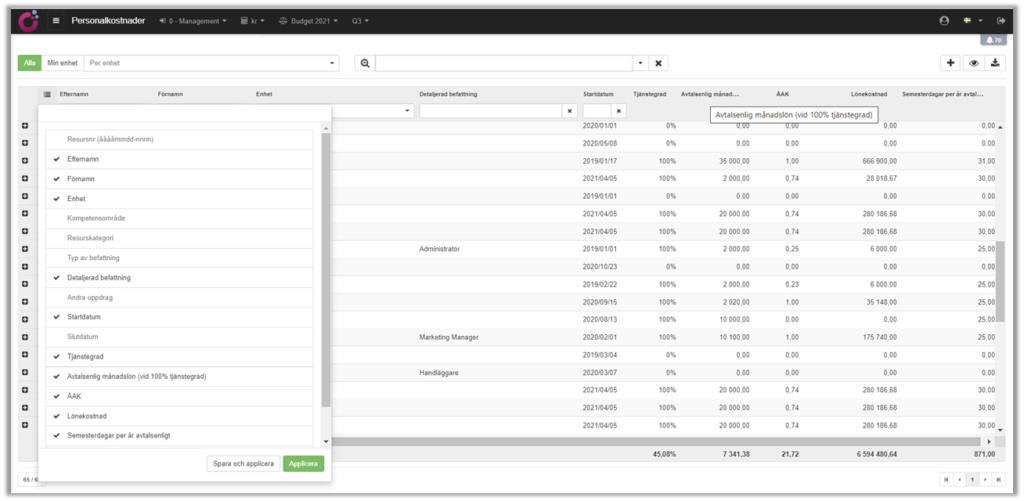Open the notifications bell showing 70

click(993, 40)
